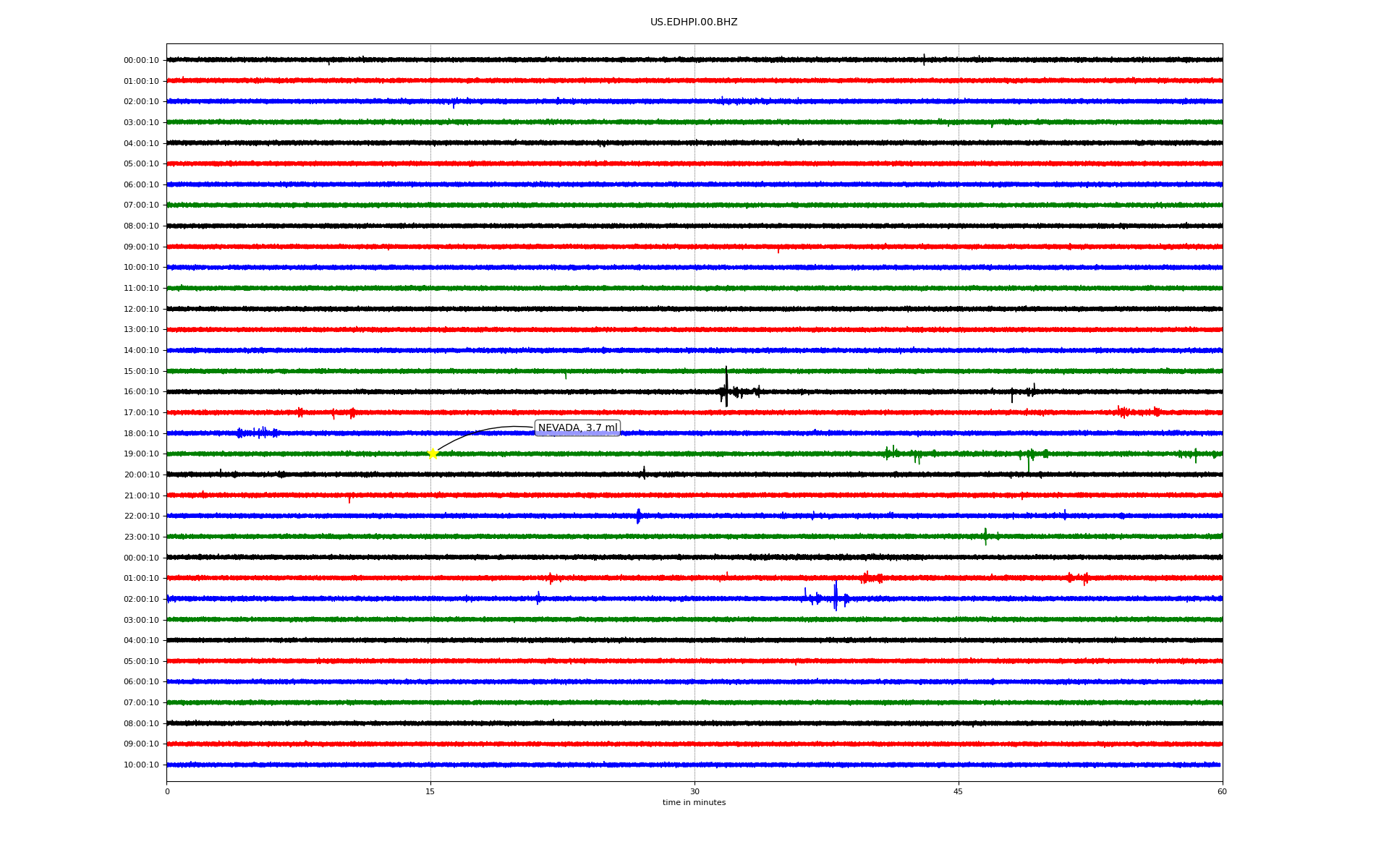Click the 'time in minutes' axis label
Image resolution: width=1389 pixels, height=868 pixels.
click(x=694, y=802)
